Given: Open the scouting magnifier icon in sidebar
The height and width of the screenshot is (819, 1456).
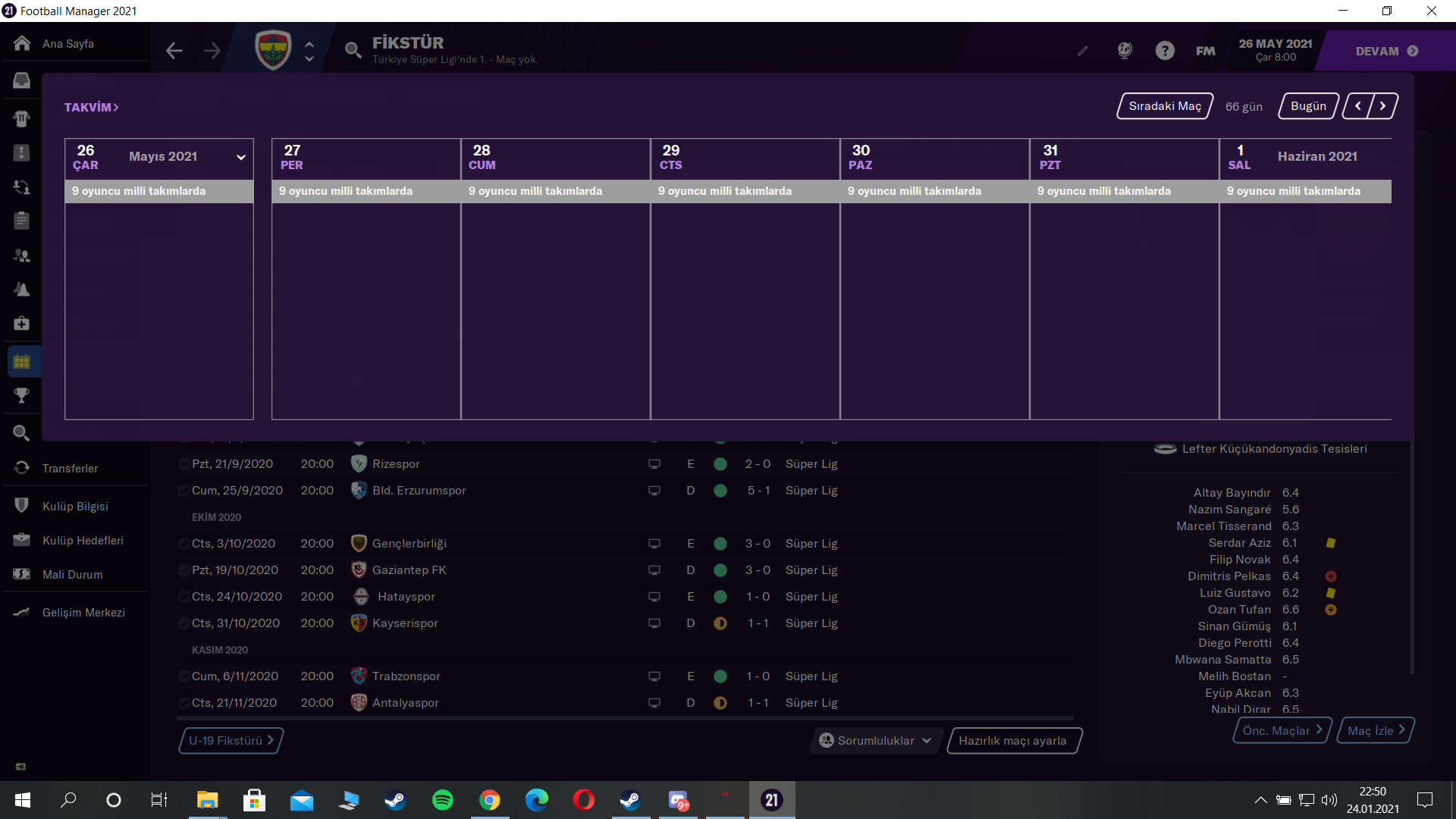Looking at the screenshot, I should [x=22, y=433].
